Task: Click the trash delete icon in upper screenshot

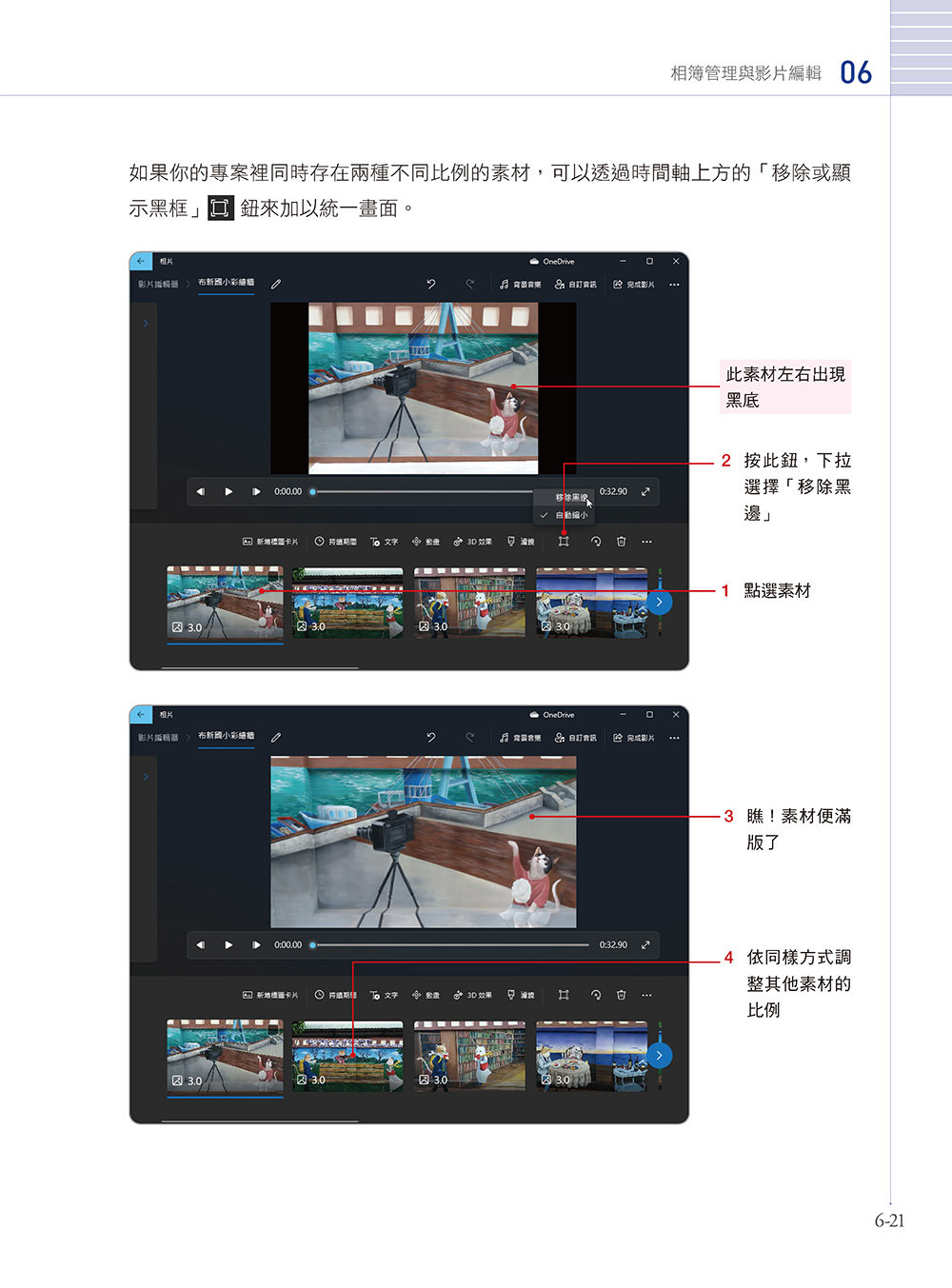Action: coord(621,542)
